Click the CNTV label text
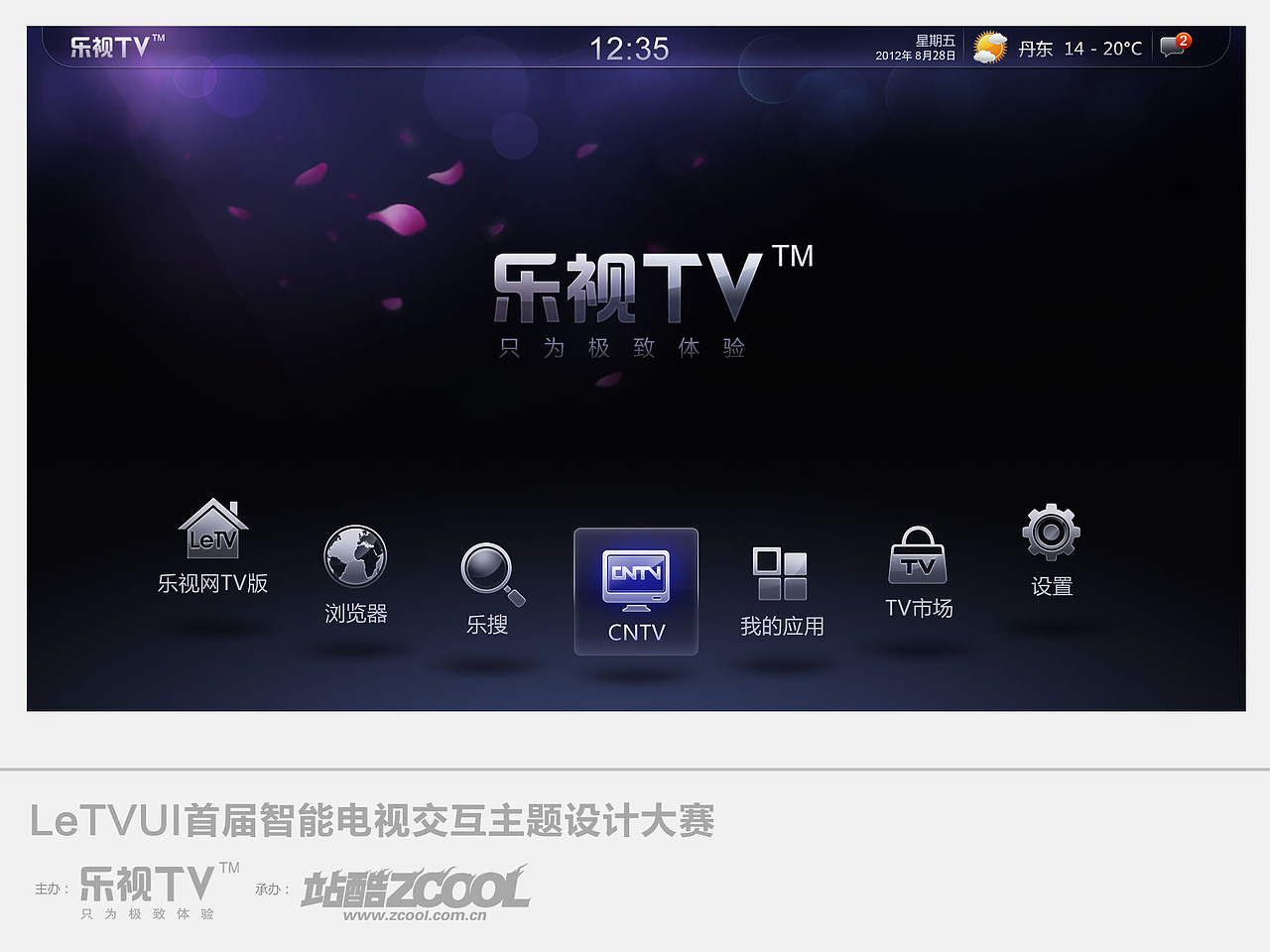This screenshot has width=1270, height=952. click(x=636, y=633)
